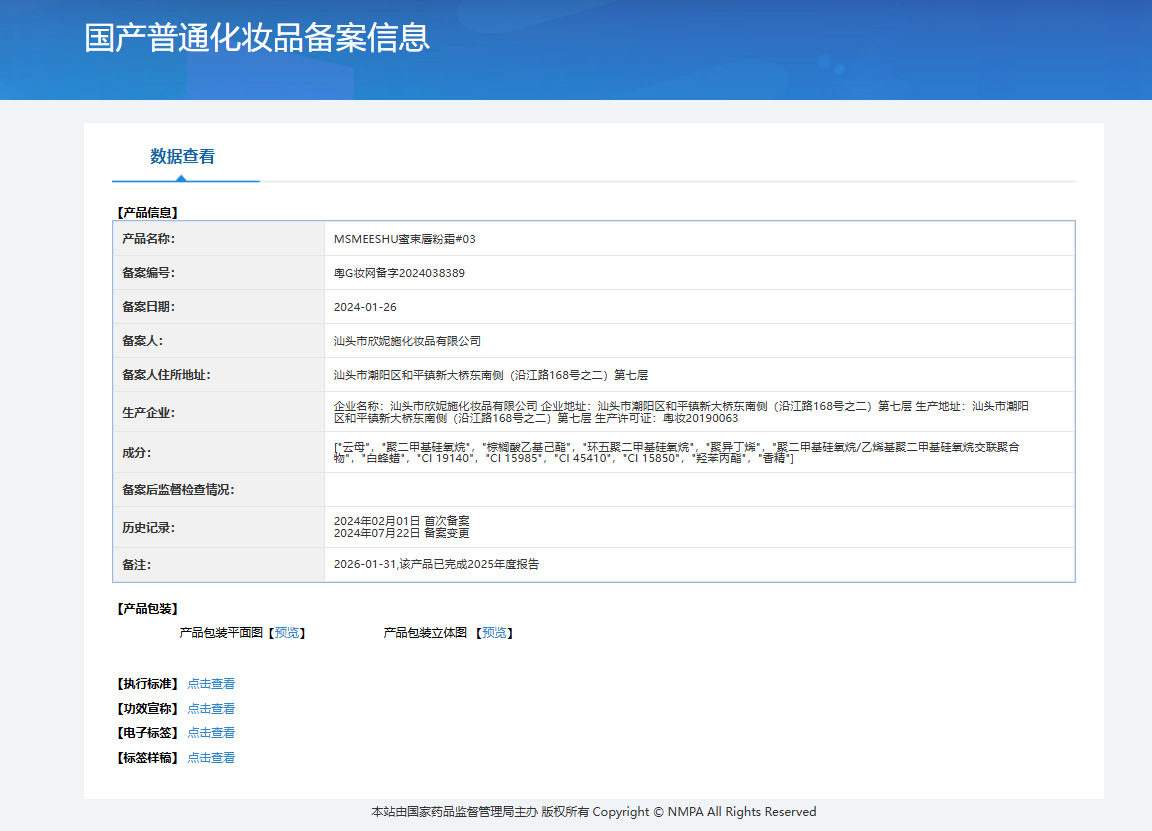Click the 【电子标签】 label
Viewport: 1152px width, 831px height.
148,733
